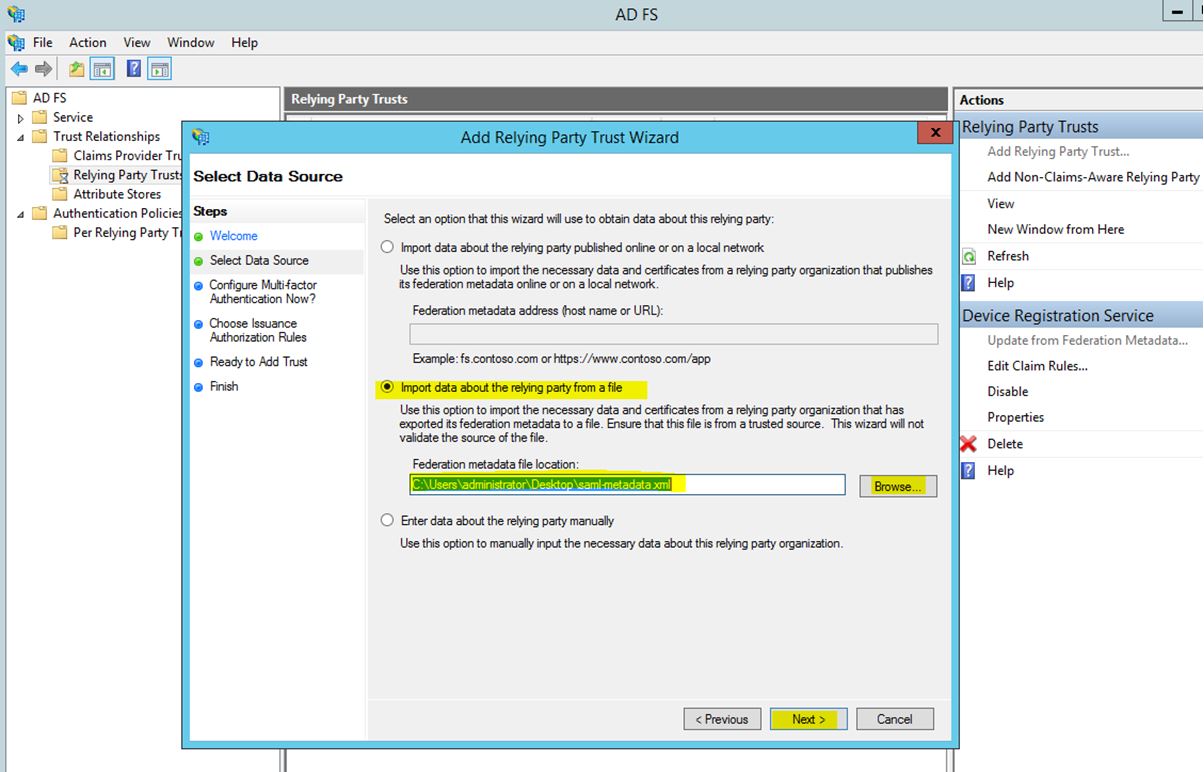Toggle Show/Hide Action Pane toolbar icon

tap(160, 69)
